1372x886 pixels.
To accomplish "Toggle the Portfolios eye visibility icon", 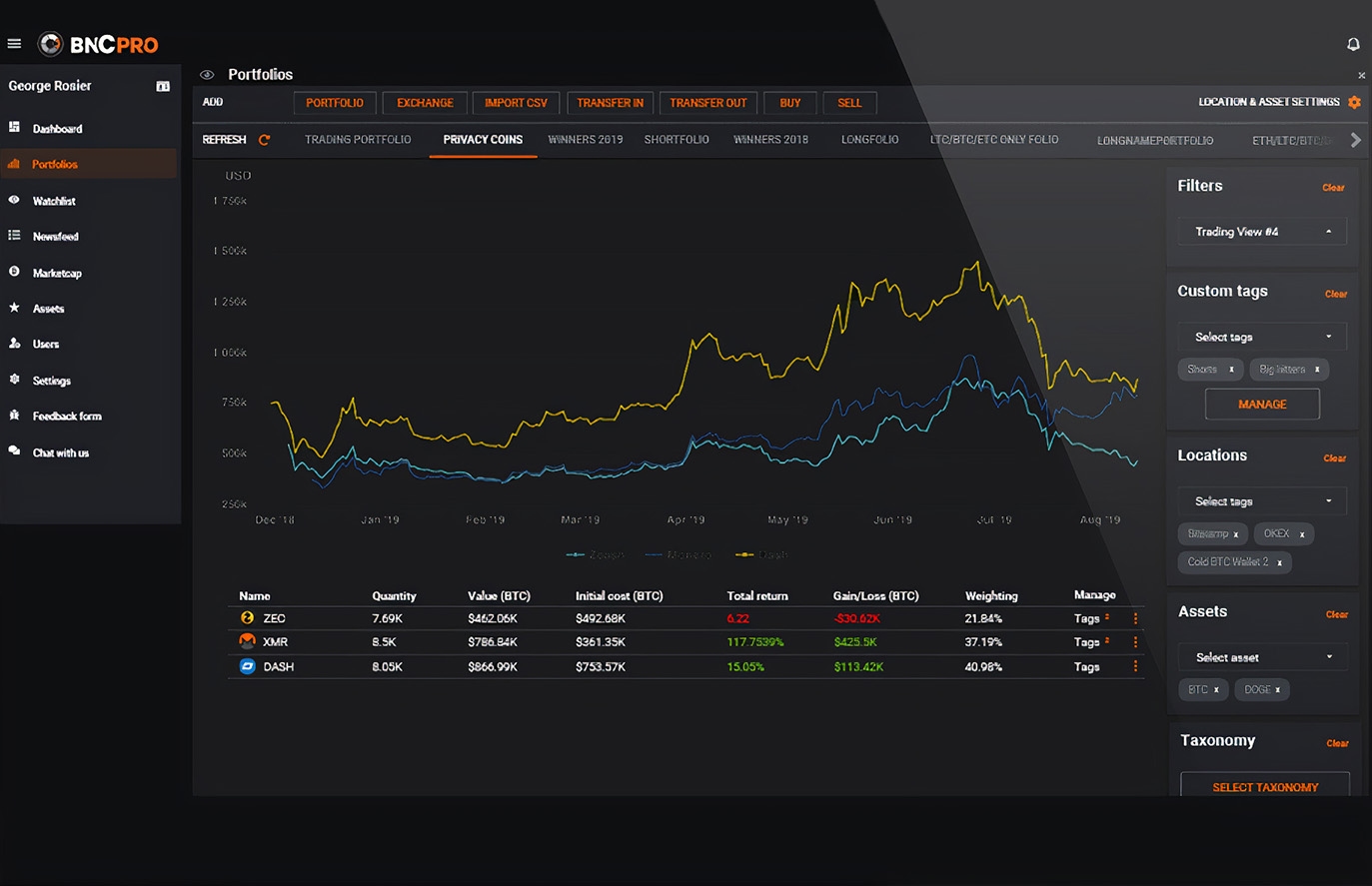I will click(208, 75).
